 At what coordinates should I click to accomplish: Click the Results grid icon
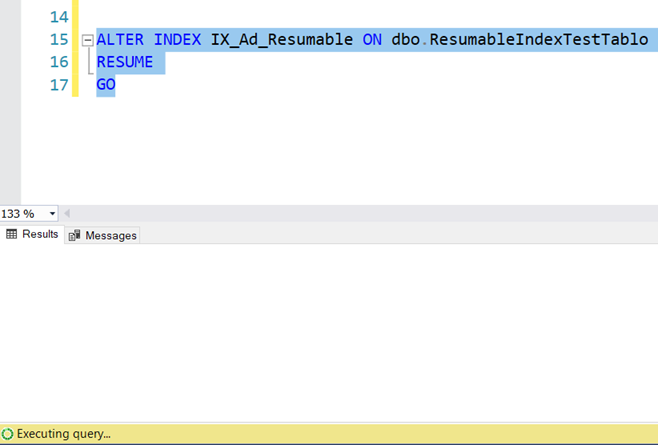12,234
